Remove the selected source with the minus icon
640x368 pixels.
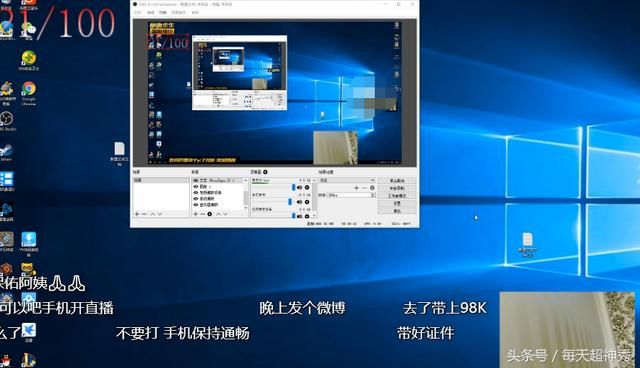[202, 214]
